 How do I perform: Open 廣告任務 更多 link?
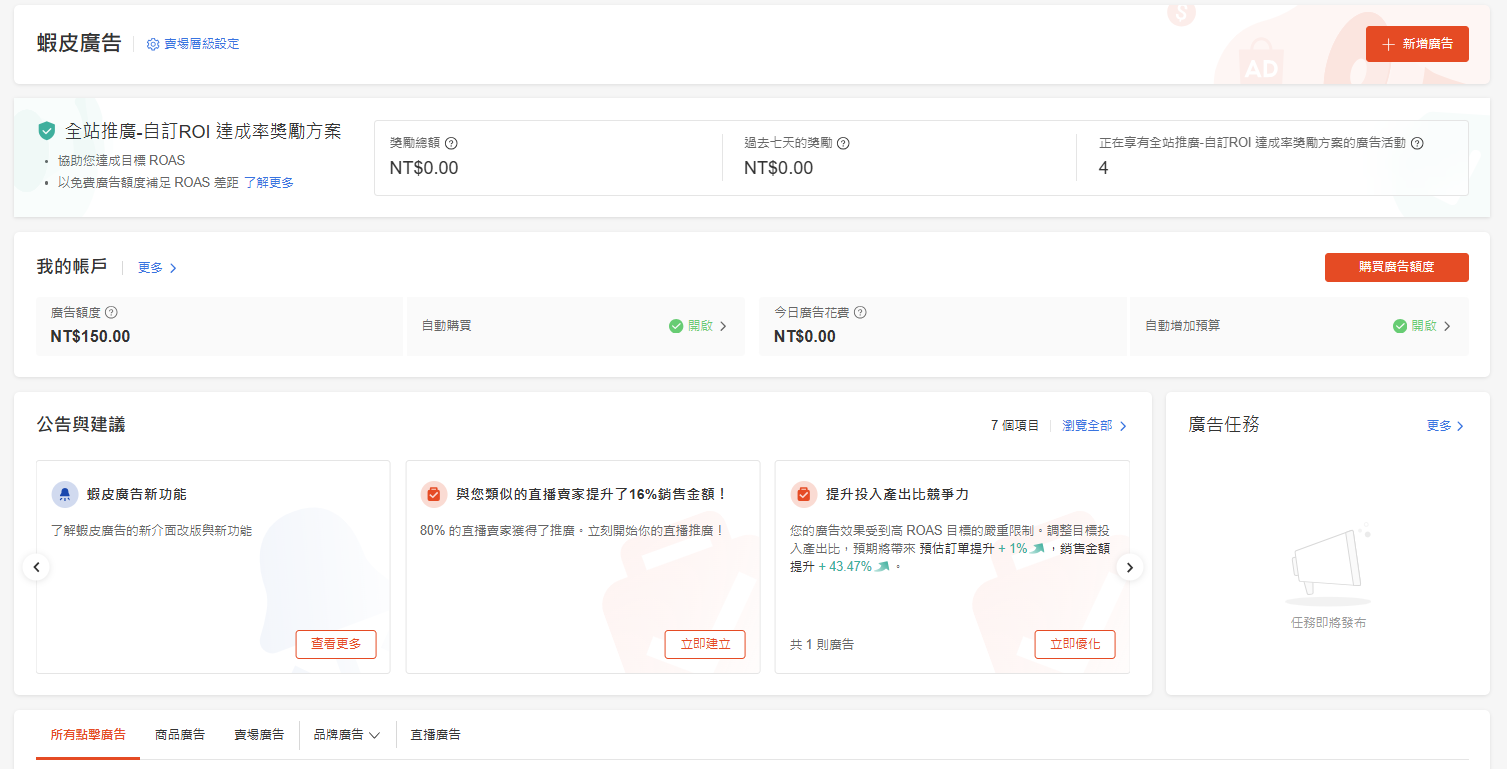tap(1446, 426)
